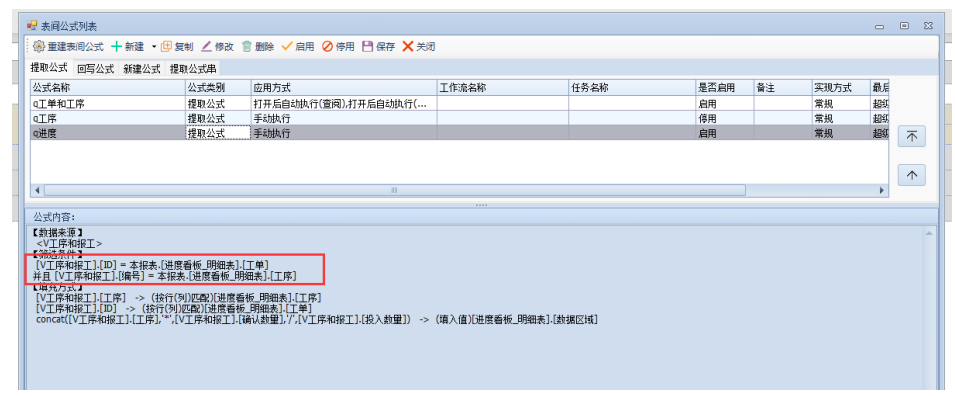Click the green plus 新建 icon
955x396 pixels.
[x=116, y=46]
